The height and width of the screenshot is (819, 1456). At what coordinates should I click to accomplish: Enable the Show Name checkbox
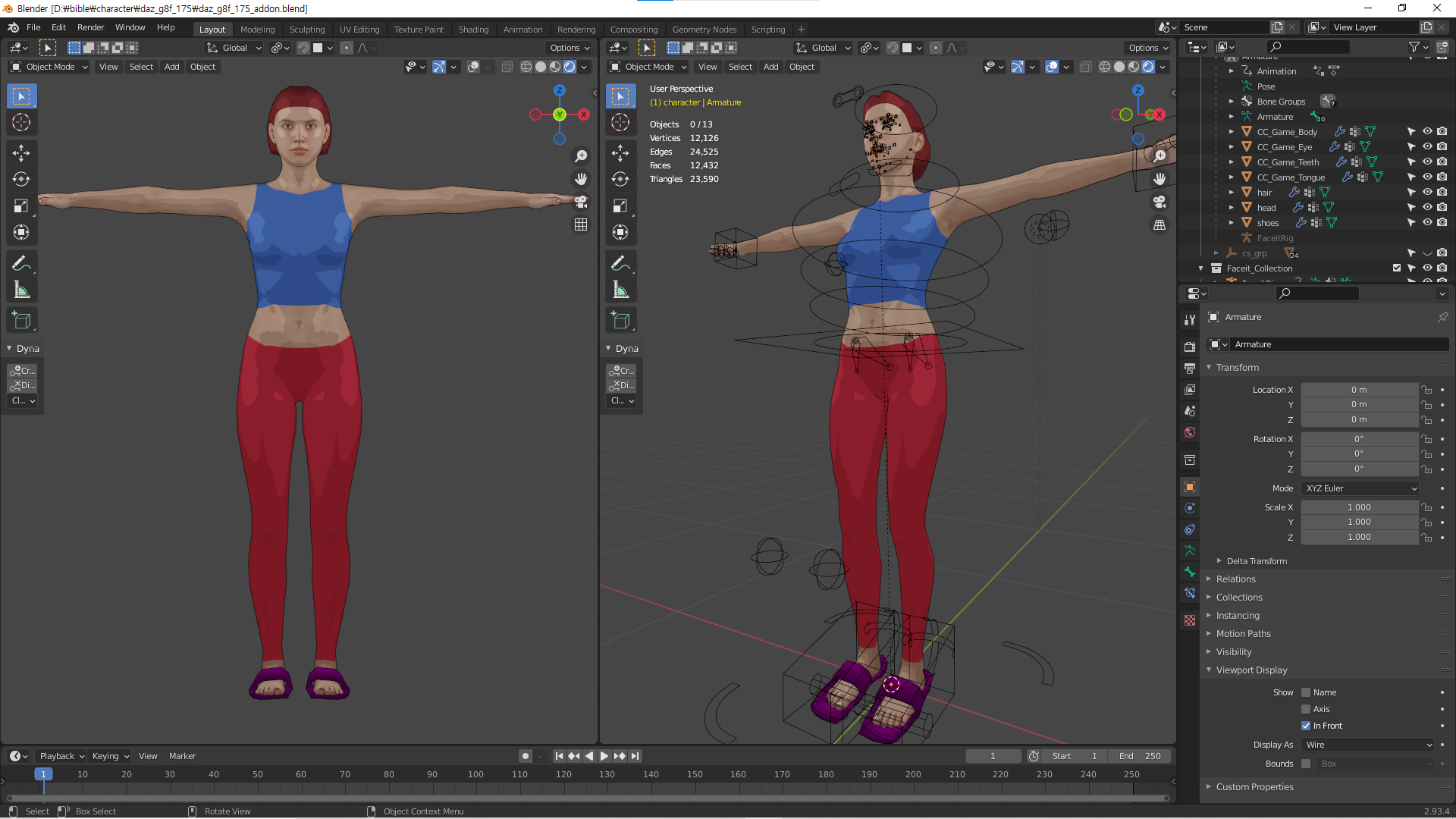click(x=1306, y=692)
